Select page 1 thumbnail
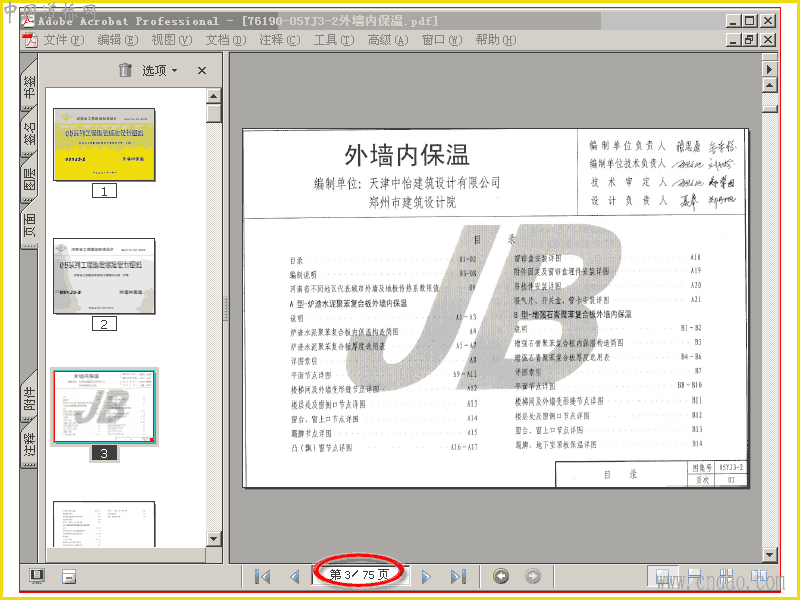 104,144
